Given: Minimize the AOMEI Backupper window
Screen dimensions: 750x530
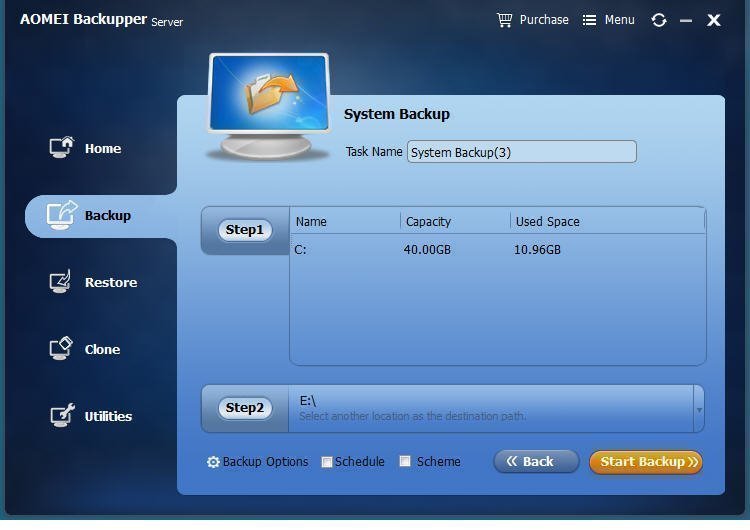Looking at the screenshot, I should click(x=686, y=21).
